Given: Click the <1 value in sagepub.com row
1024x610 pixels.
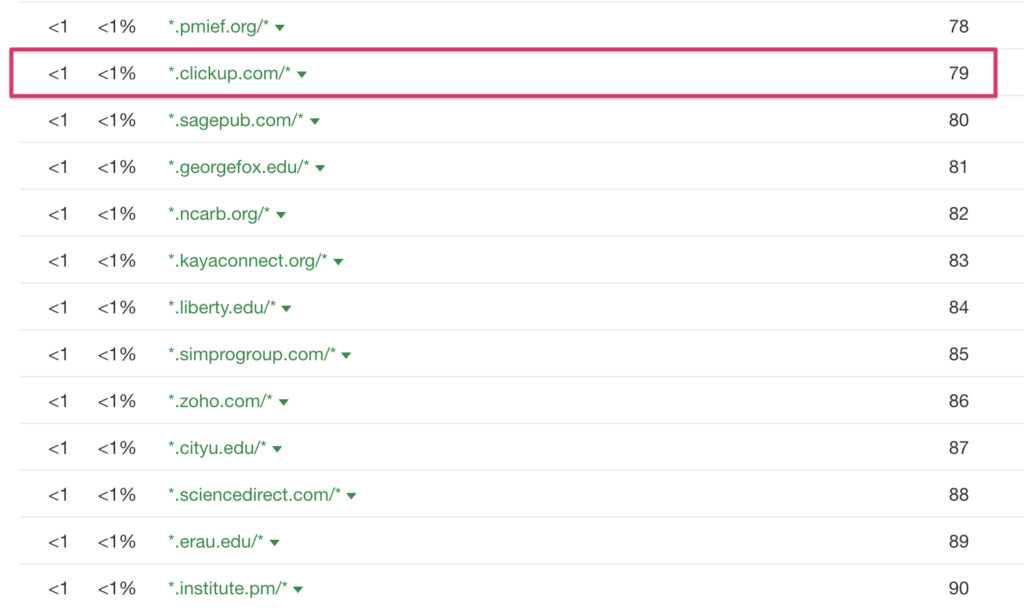Looking at the screenshot, I should [x=58, y=120].
